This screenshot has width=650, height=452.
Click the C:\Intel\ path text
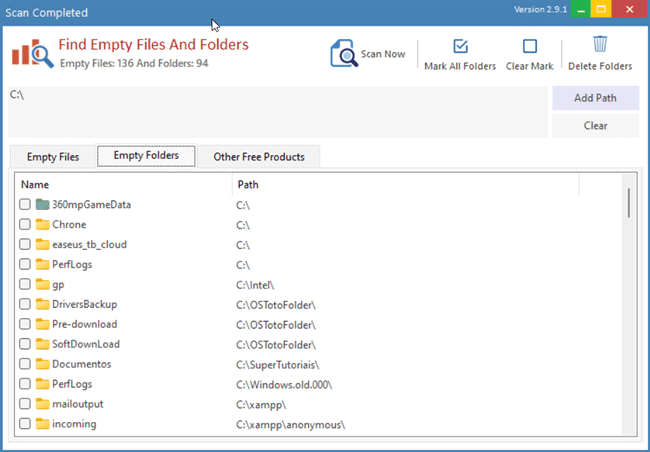255,285
